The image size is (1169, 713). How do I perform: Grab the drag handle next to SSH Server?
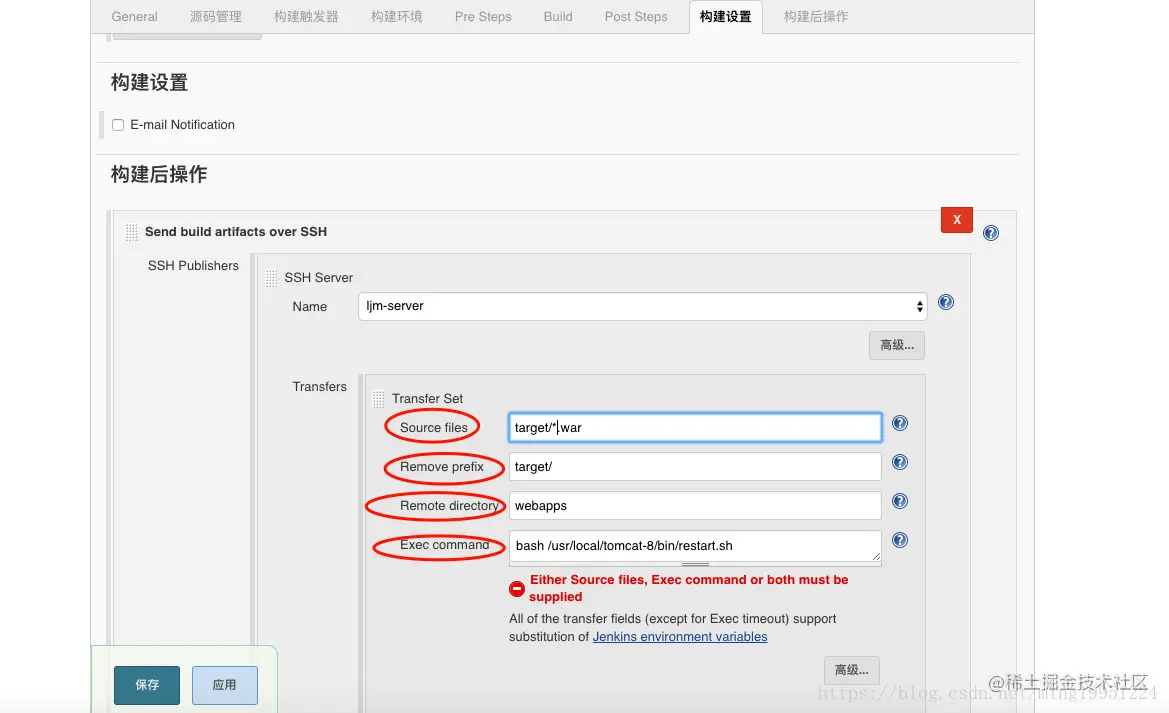(271, 278)
